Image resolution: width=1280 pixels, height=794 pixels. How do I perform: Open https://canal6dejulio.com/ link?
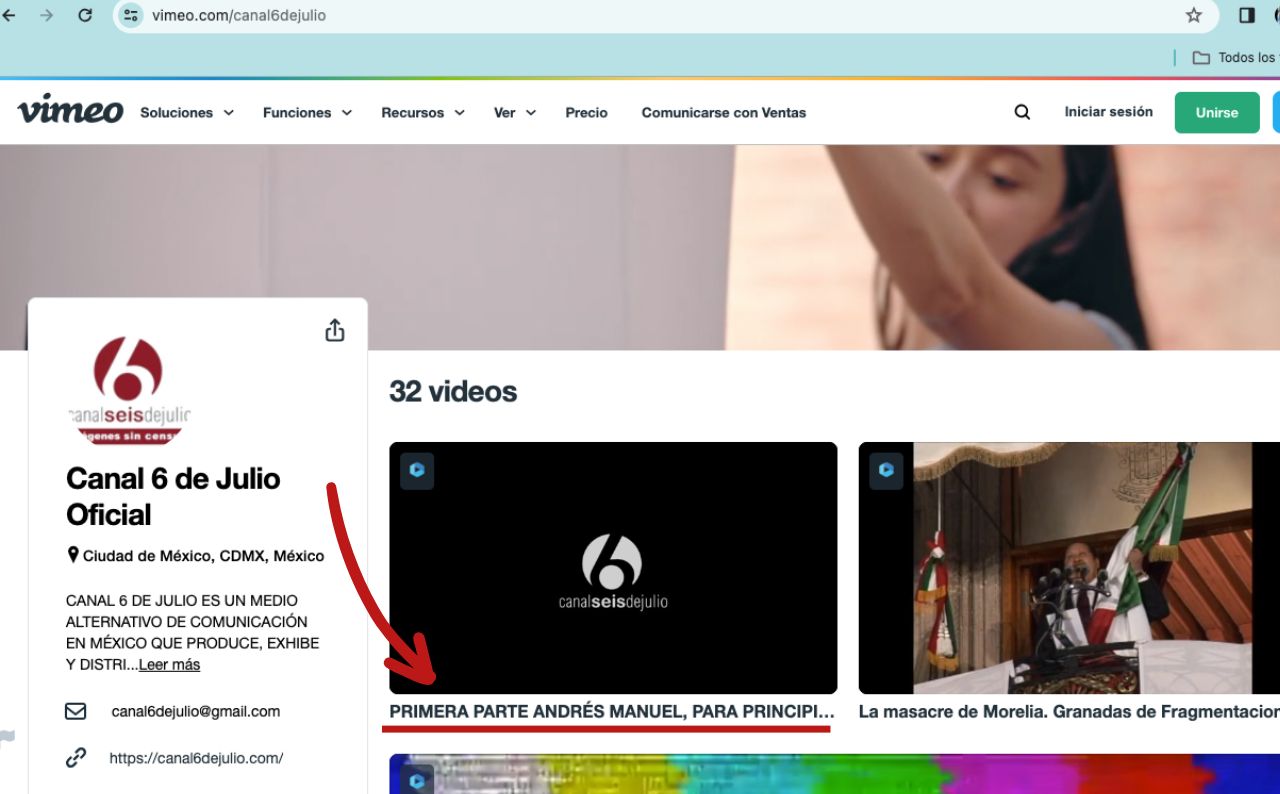point(196,758)
